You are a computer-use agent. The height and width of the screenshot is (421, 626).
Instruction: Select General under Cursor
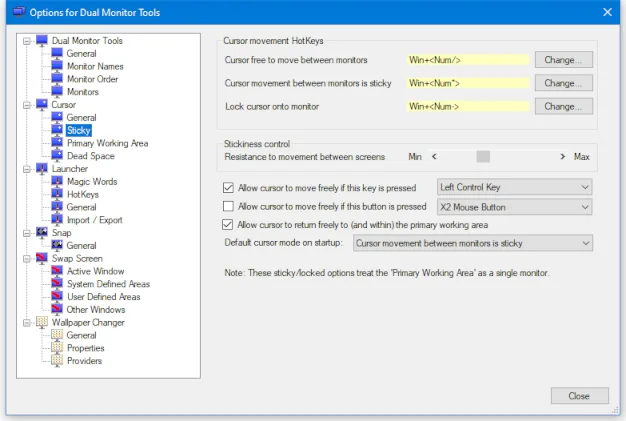(81, 117)
